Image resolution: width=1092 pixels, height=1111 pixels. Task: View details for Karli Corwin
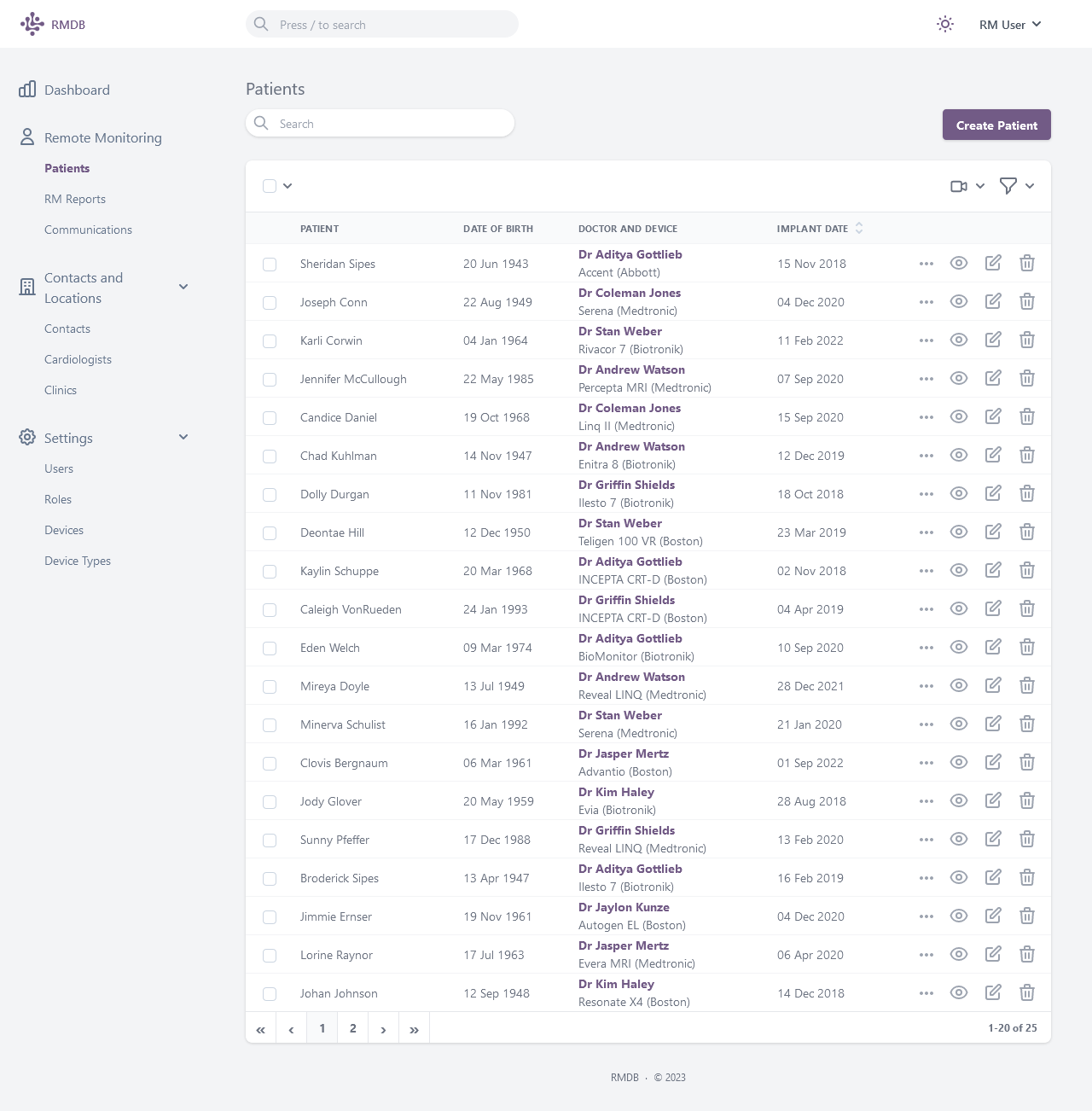[x=959, y=340]
